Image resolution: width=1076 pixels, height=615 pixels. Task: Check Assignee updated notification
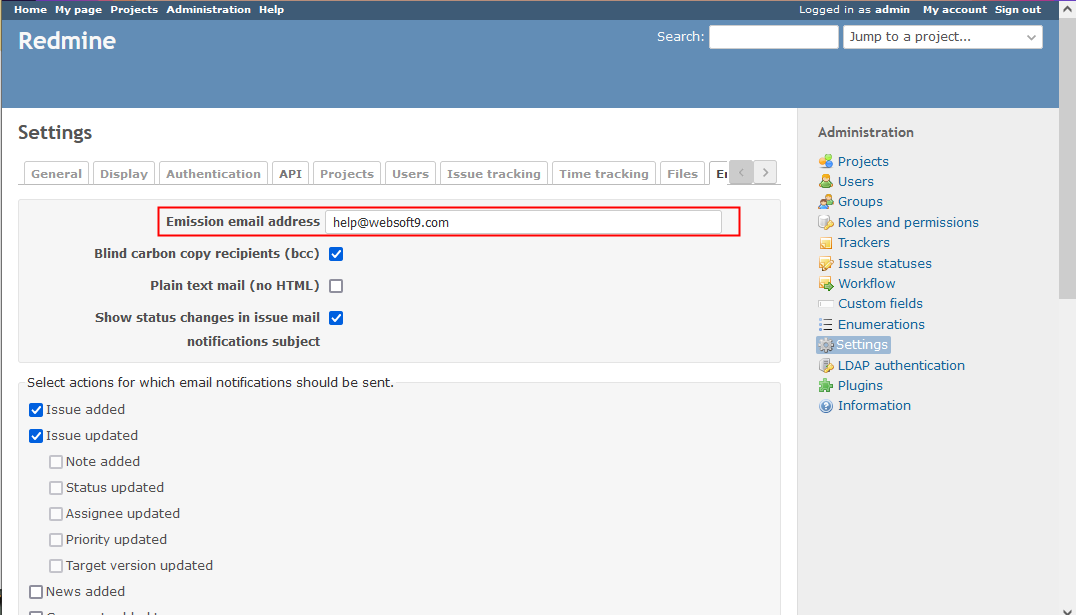(56, 514)
